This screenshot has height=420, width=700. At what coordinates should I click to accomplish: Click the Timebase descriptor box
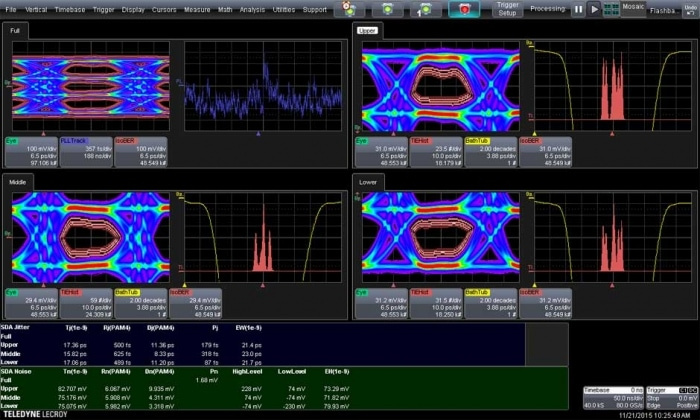tap(613, 395)
